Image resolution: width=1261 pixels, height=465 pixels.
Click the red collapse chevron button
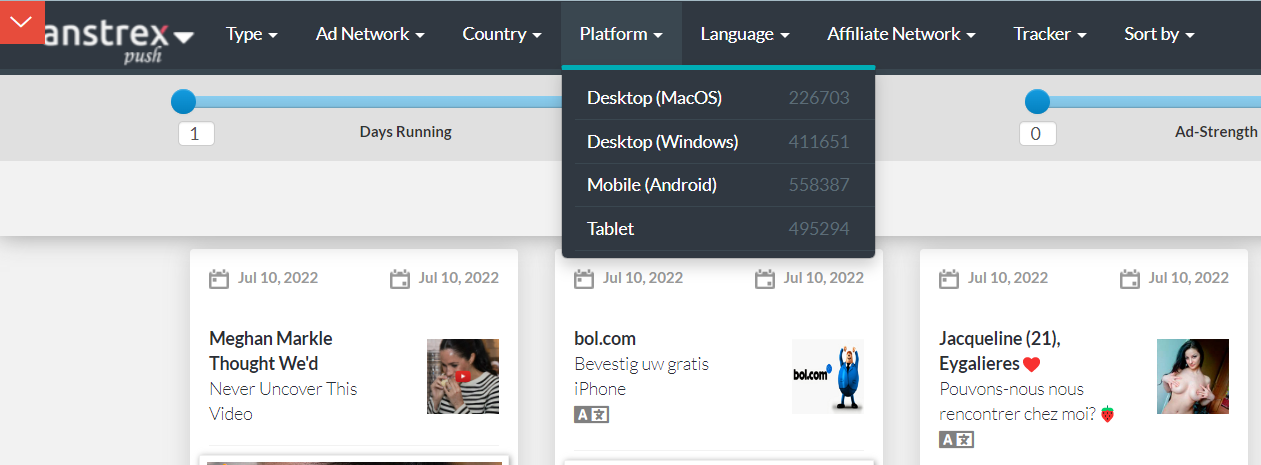[24, 21]
